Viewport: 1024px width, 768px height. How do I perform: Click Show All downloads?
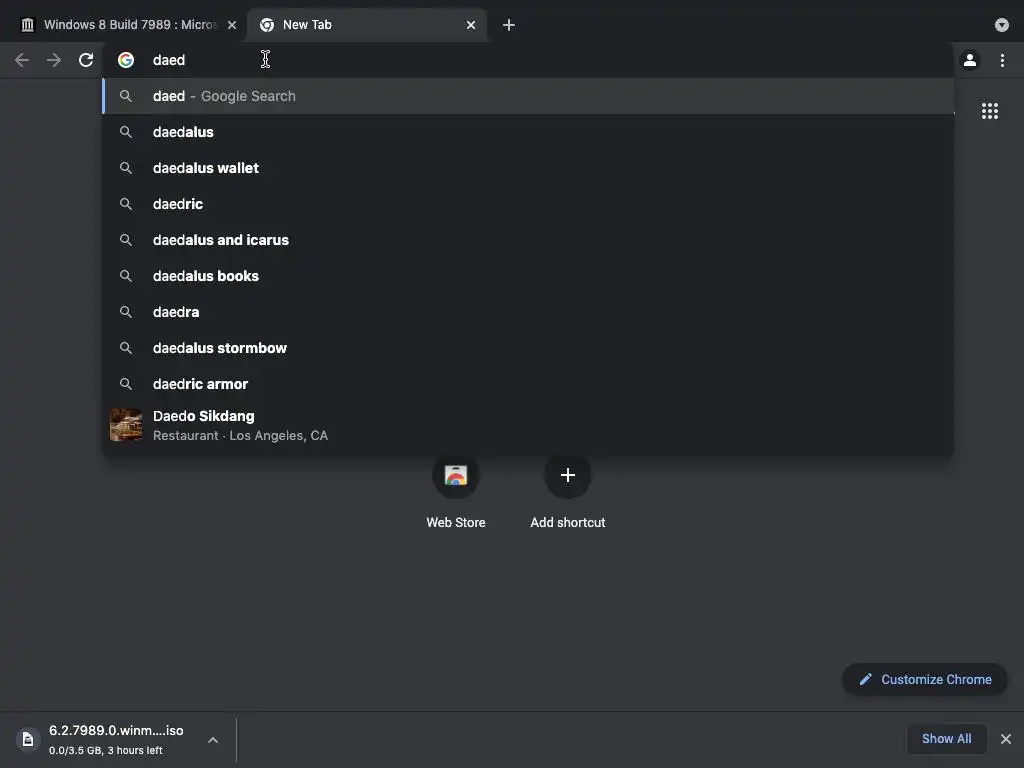click(x=946, y=739)
